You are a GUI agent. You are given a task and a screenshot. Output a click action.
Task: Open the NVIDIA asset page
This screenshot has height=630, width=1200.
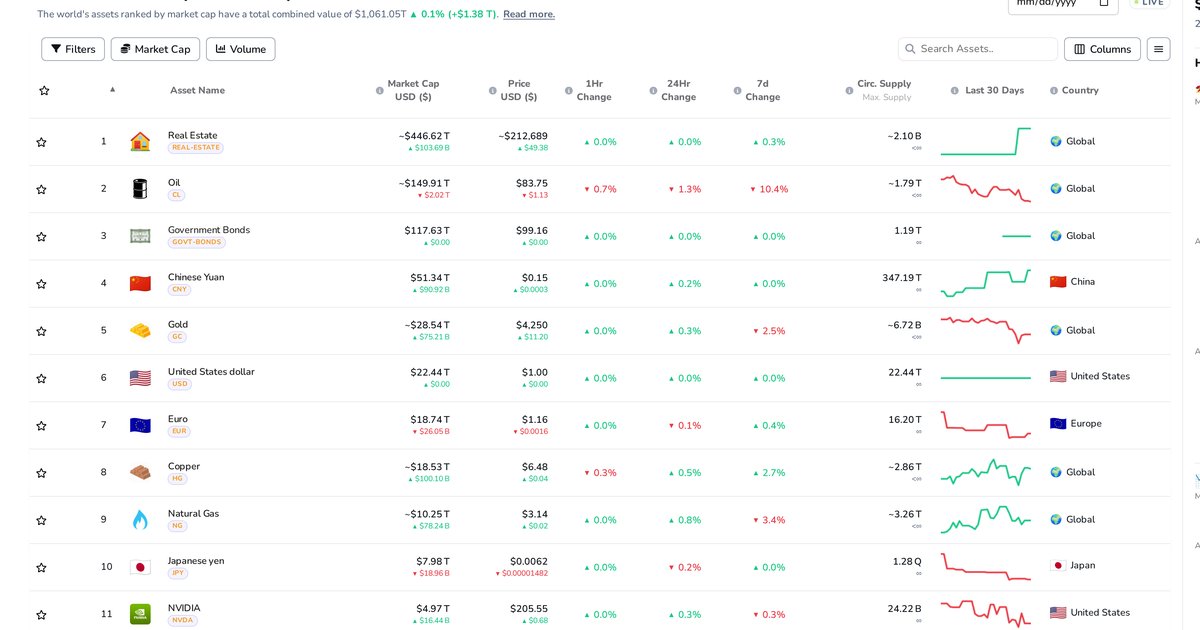[184, 608]
